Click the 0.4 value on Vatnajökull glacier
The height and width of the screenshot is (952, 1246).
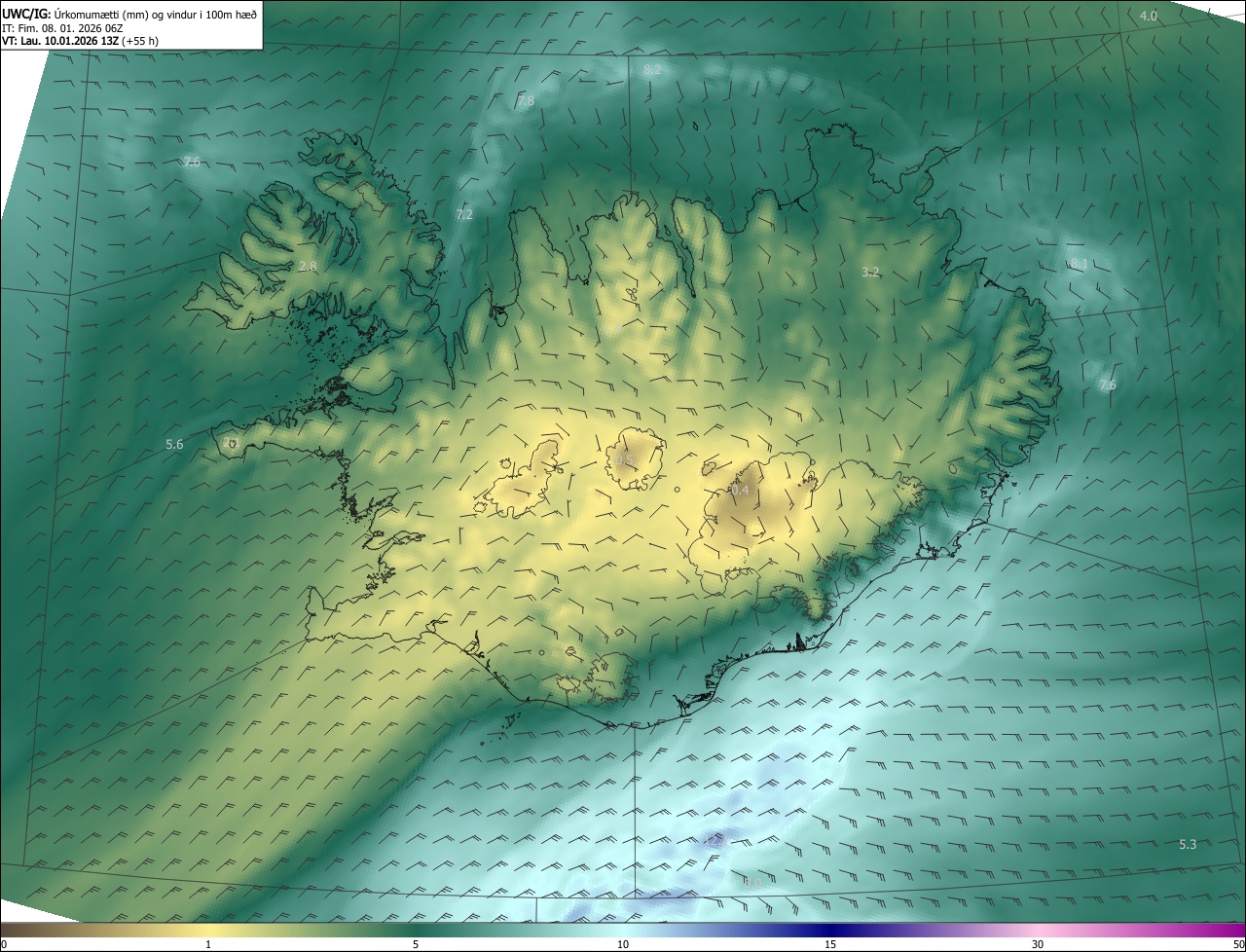740,490
